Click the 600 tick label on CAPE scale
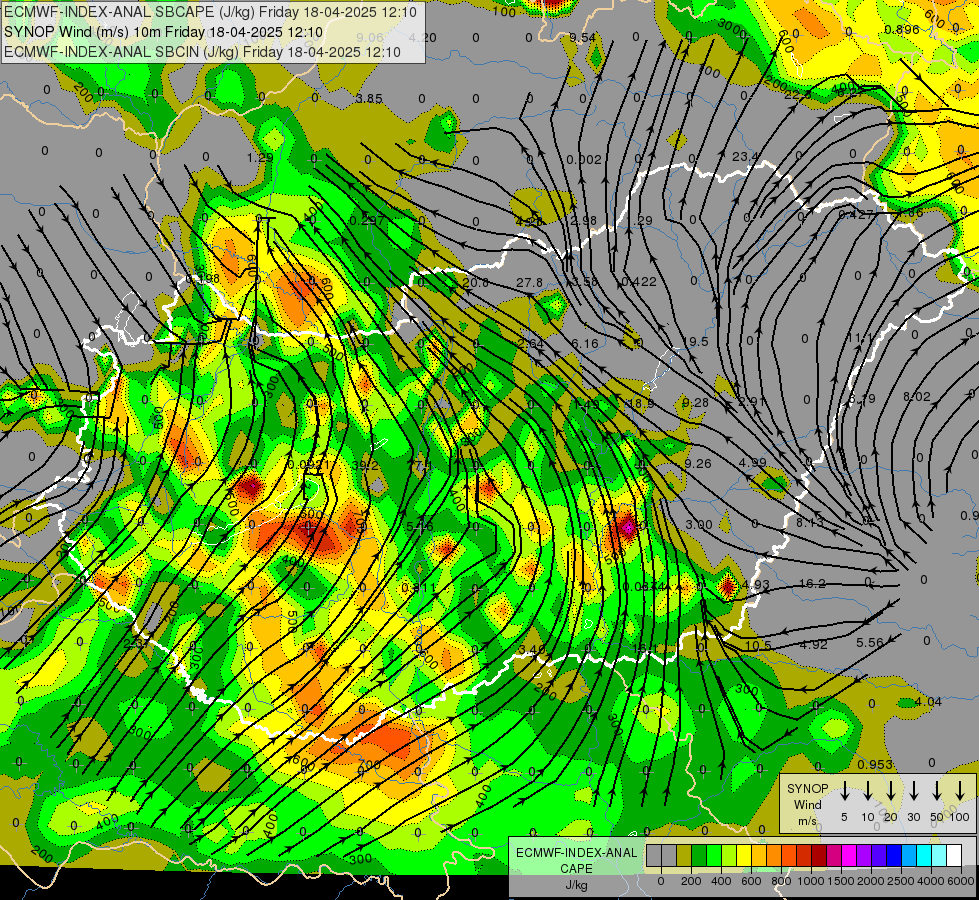 tap(751, 881)
